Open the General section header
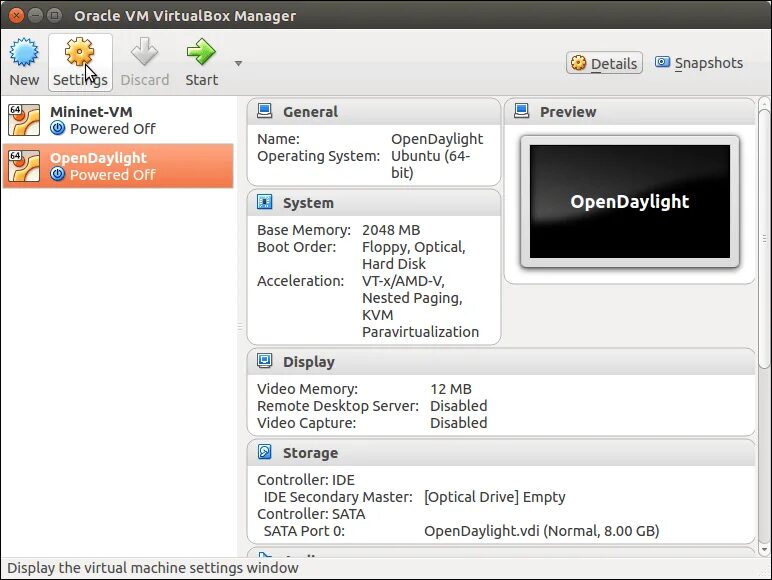This screenshot has width=772, height=580. 374,112
